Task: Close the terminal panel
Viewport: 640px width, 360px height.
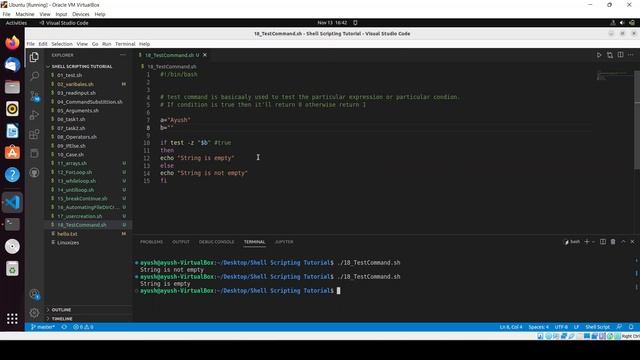Action: pyautogui.click(x=632, y=242)
